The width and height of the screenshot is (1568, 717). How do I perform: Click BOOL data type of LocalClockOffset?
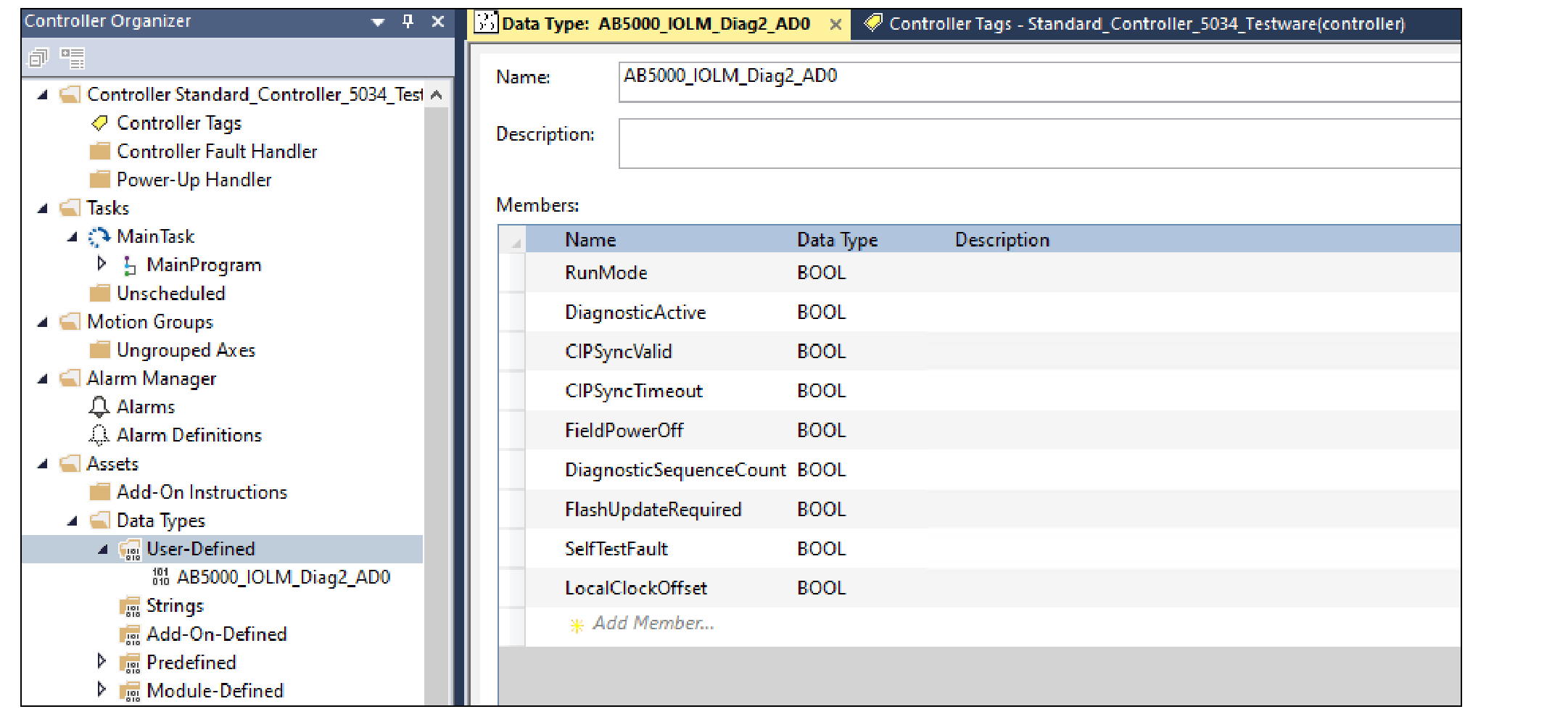point(821,588)
